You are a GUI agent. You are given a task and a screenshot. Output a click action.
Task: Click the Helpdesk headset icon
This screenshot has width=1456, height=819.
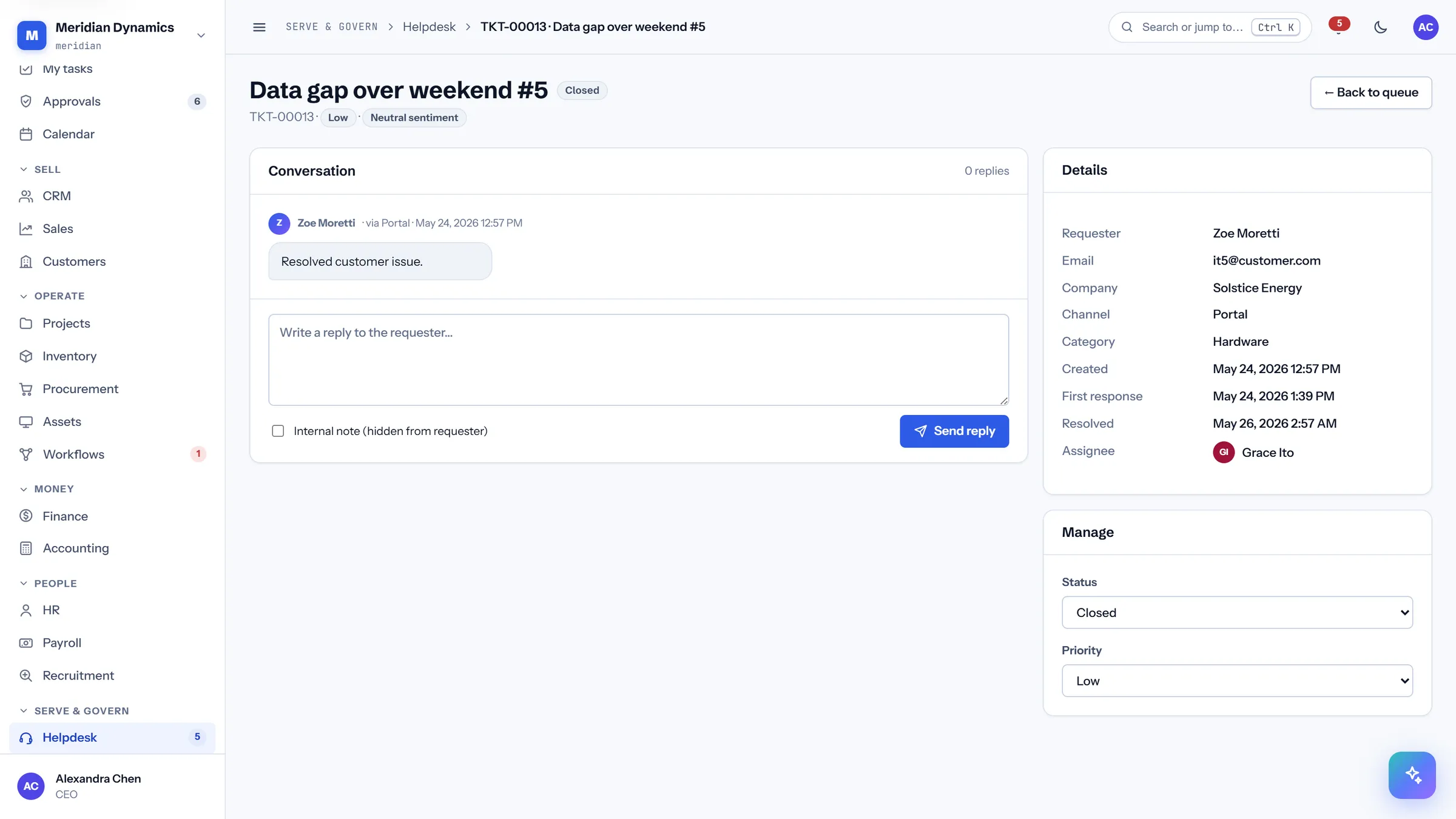point(26,738)
